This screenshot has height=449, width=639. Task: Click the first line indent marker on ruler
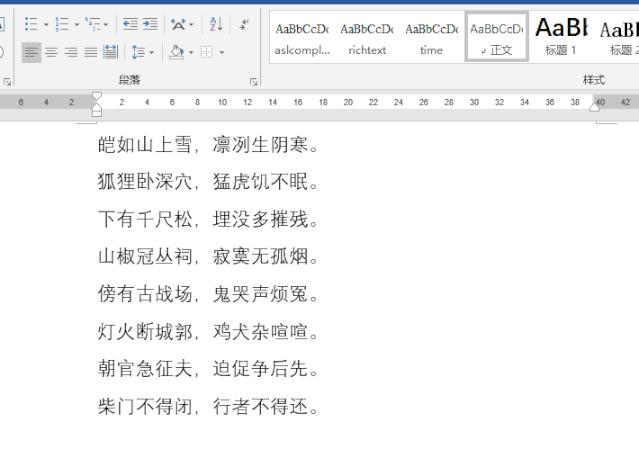(x=96, y=97)
